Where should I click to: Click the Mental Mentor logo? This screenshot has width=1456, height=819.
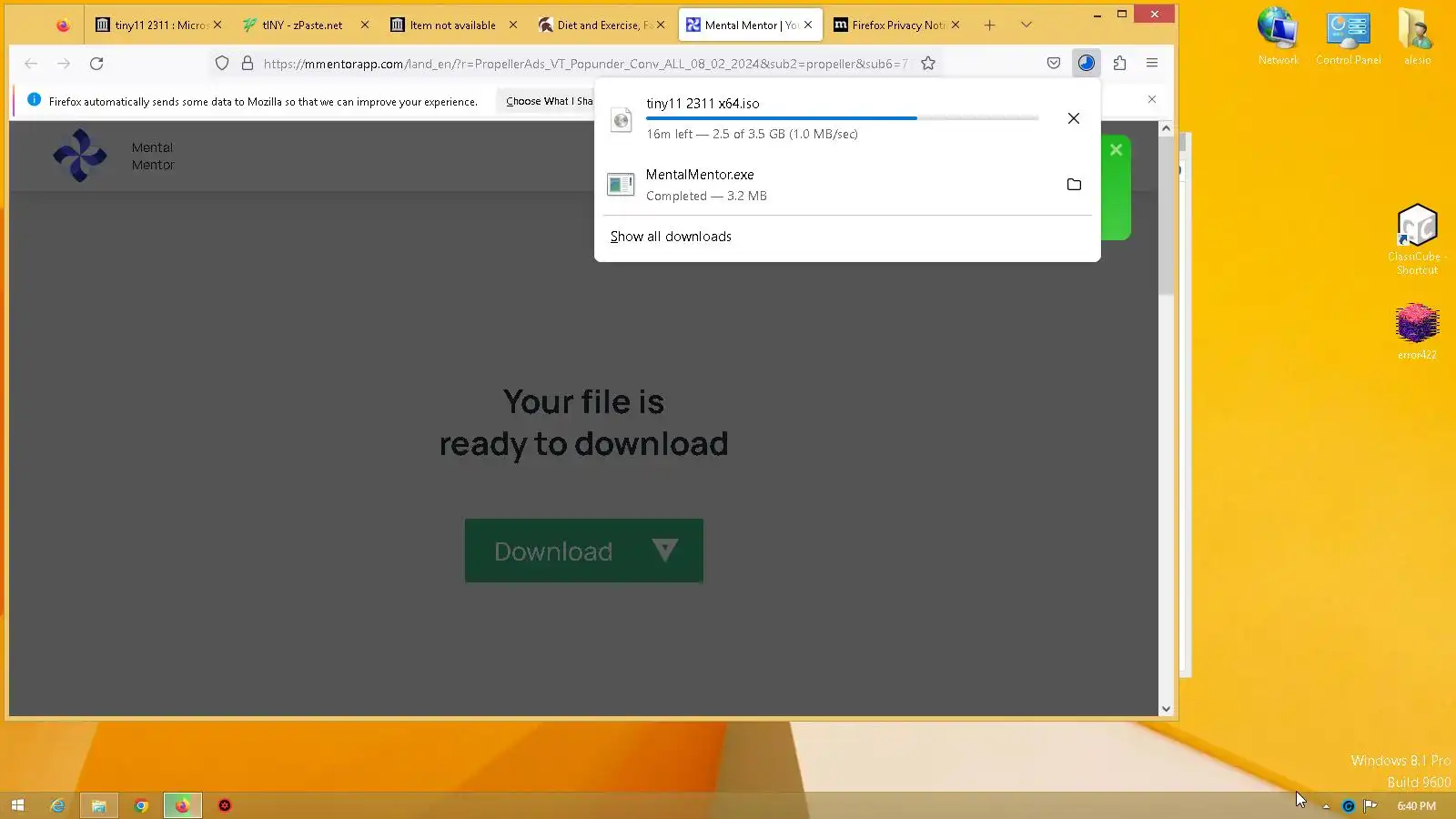point(80,156)
